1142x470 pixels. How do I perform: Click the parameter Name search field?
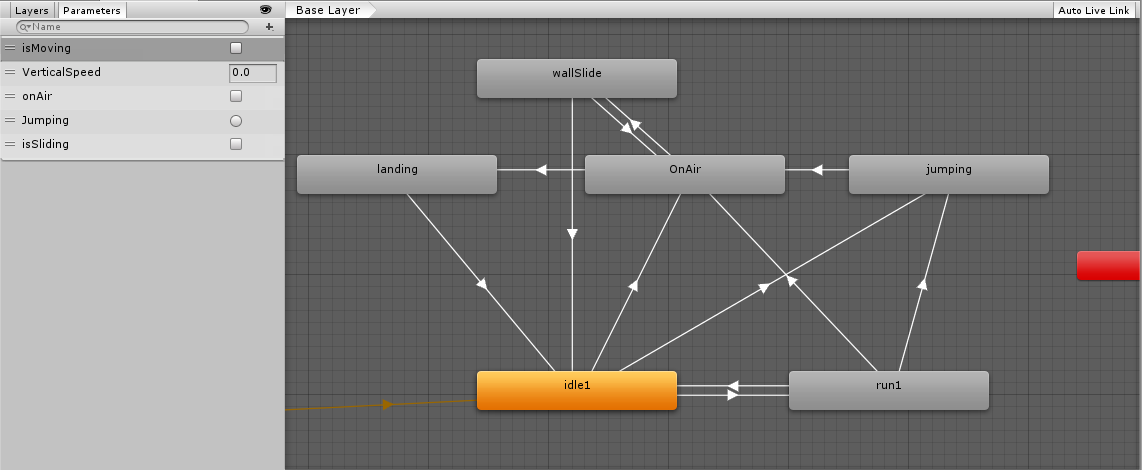[x=133, y=27]
